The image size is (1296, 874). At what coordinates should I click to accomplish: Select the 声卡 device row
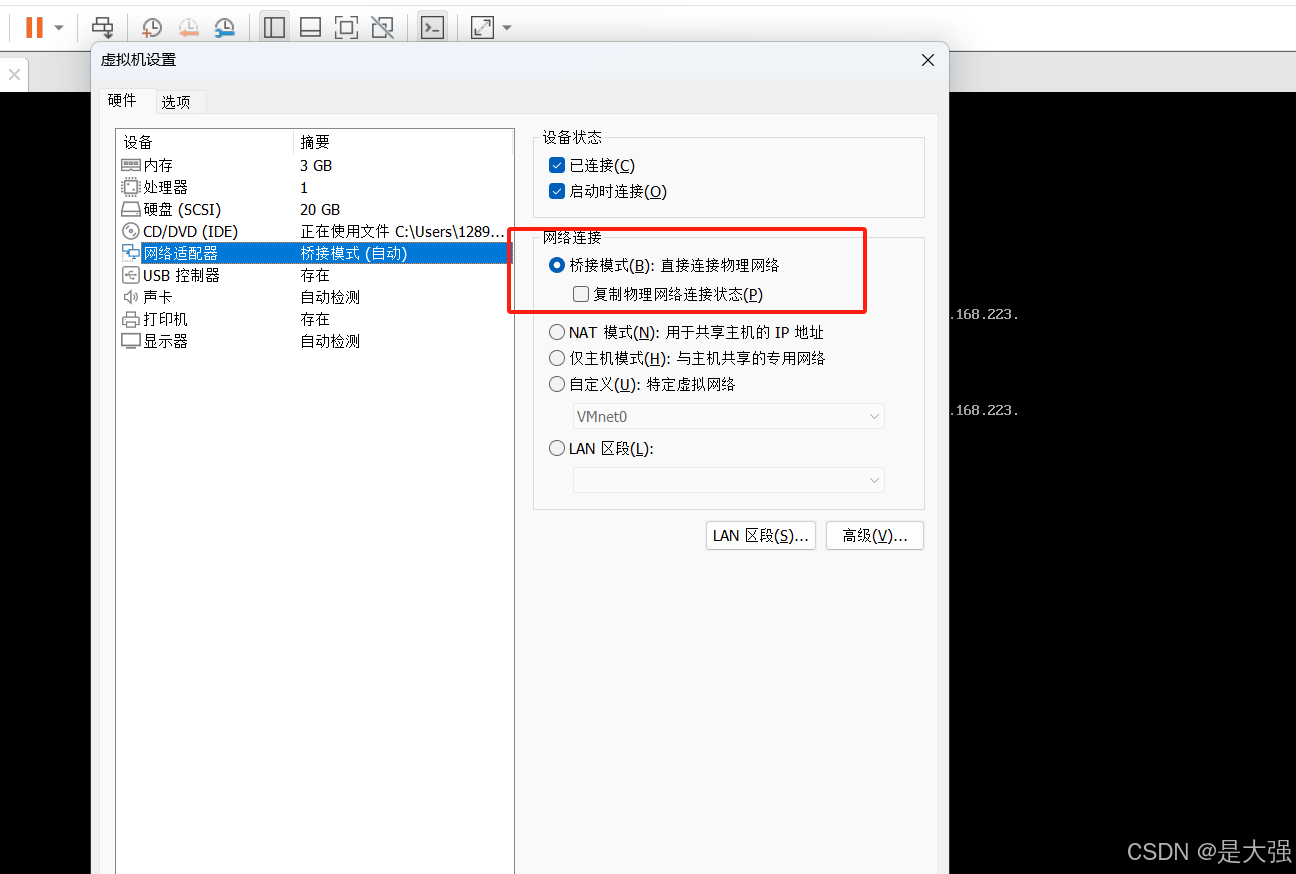click(314, 297)
